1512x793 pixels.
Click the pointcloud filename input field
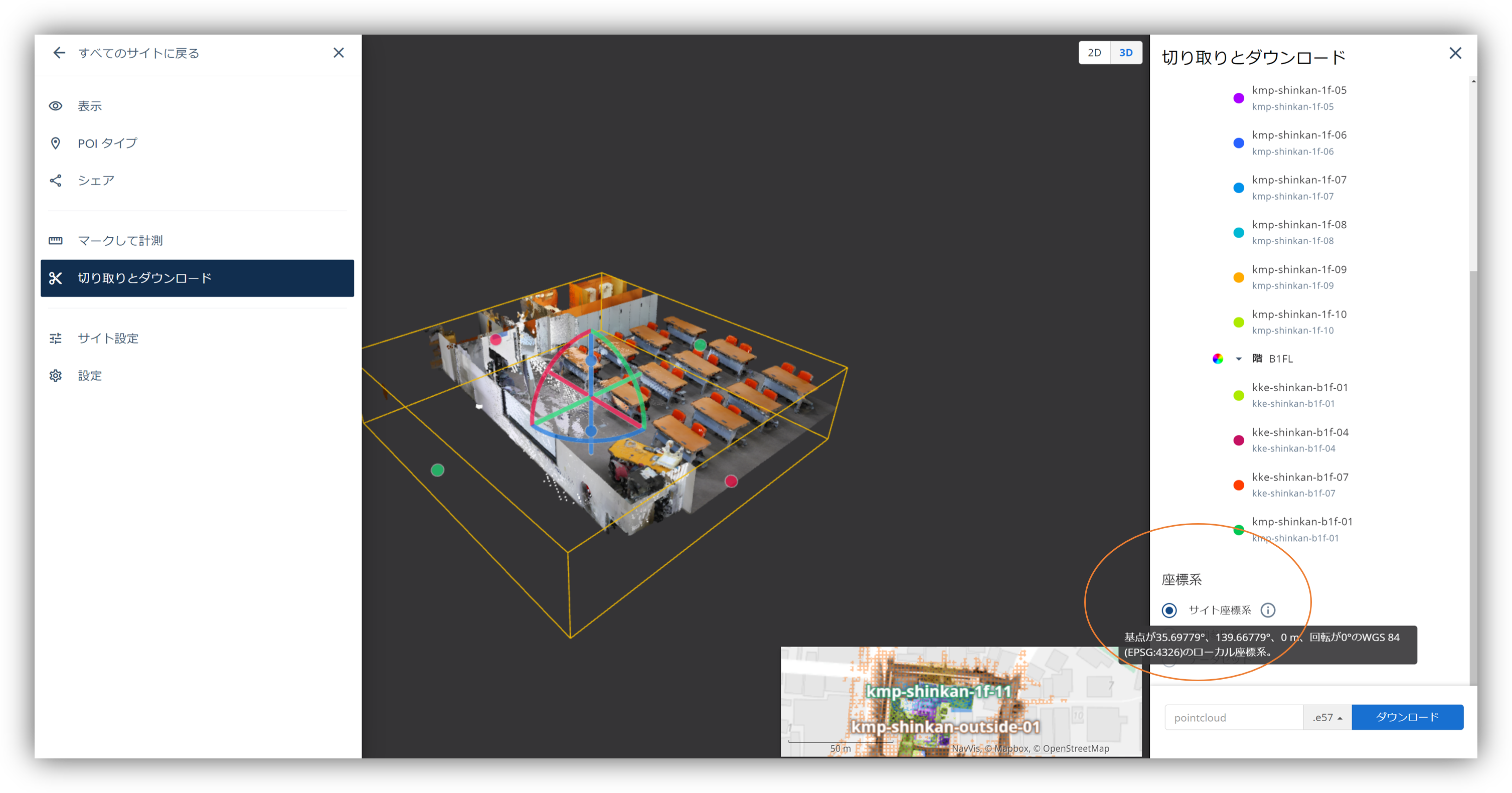coord(1233,717)
